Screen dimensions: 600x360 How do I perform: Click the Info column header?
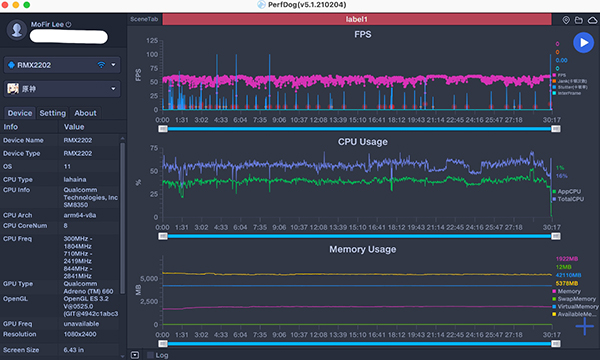point(11,127)
